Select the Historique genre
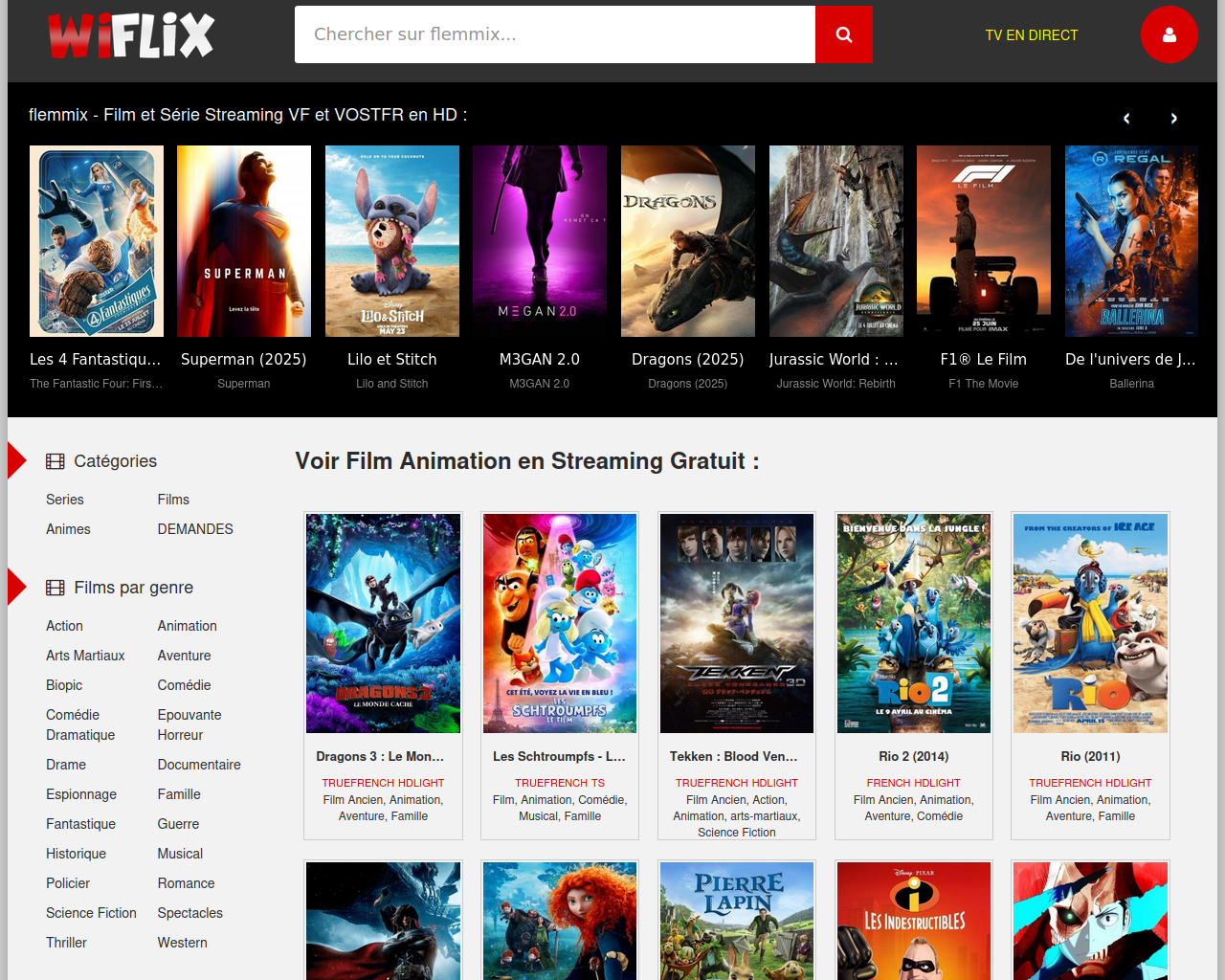This screenshot has height=980, width=1225. (76, 854)
